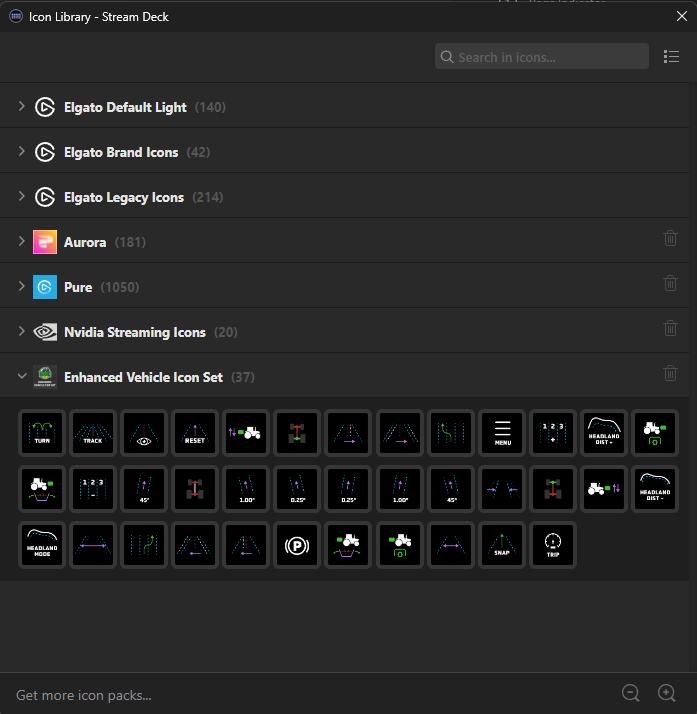Click the 'Elgato Legacy Icons' label
The width and height of the screenshot is (697, 714).
point(124,198)
